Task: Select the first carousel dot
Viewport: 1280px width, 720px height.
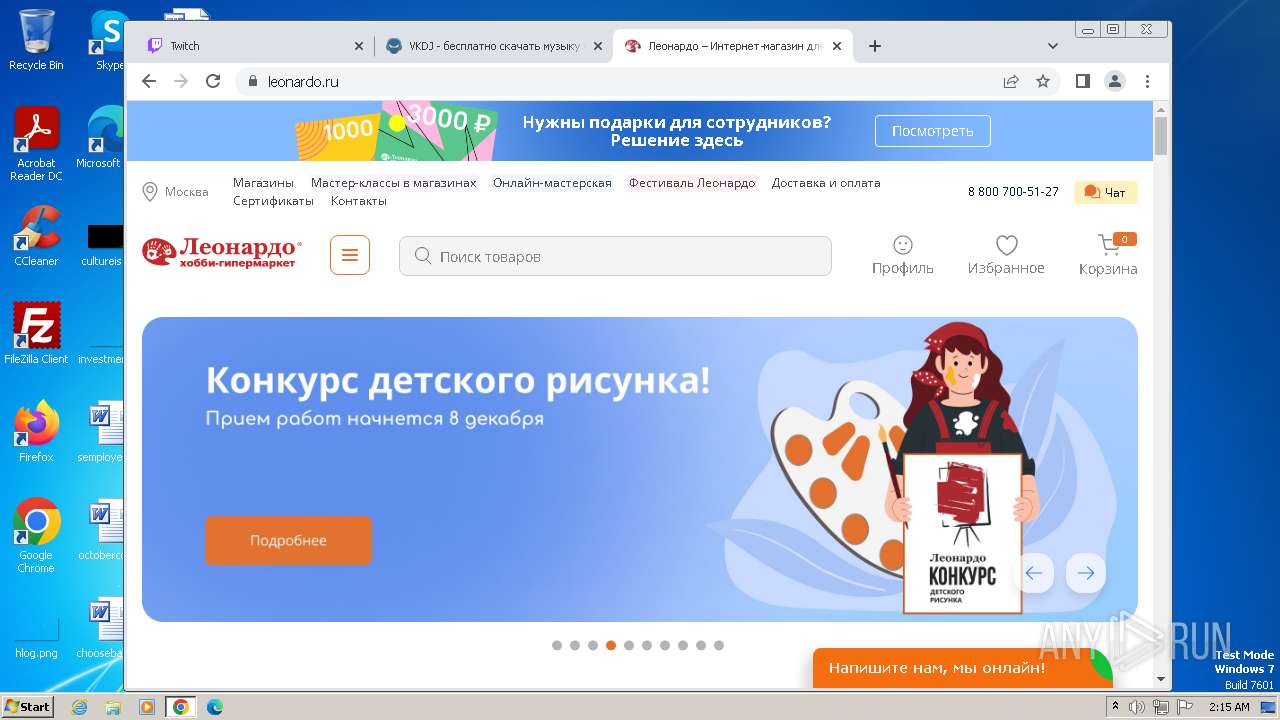Action: click(557, 645)
